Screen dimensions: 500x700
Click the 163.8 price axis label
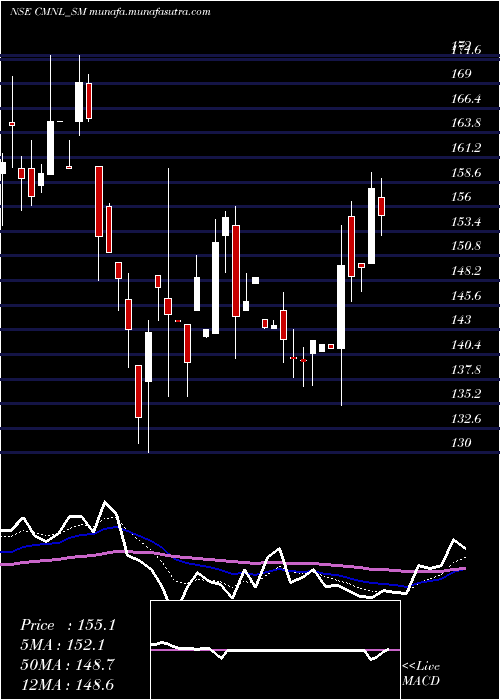pos(466,123)
